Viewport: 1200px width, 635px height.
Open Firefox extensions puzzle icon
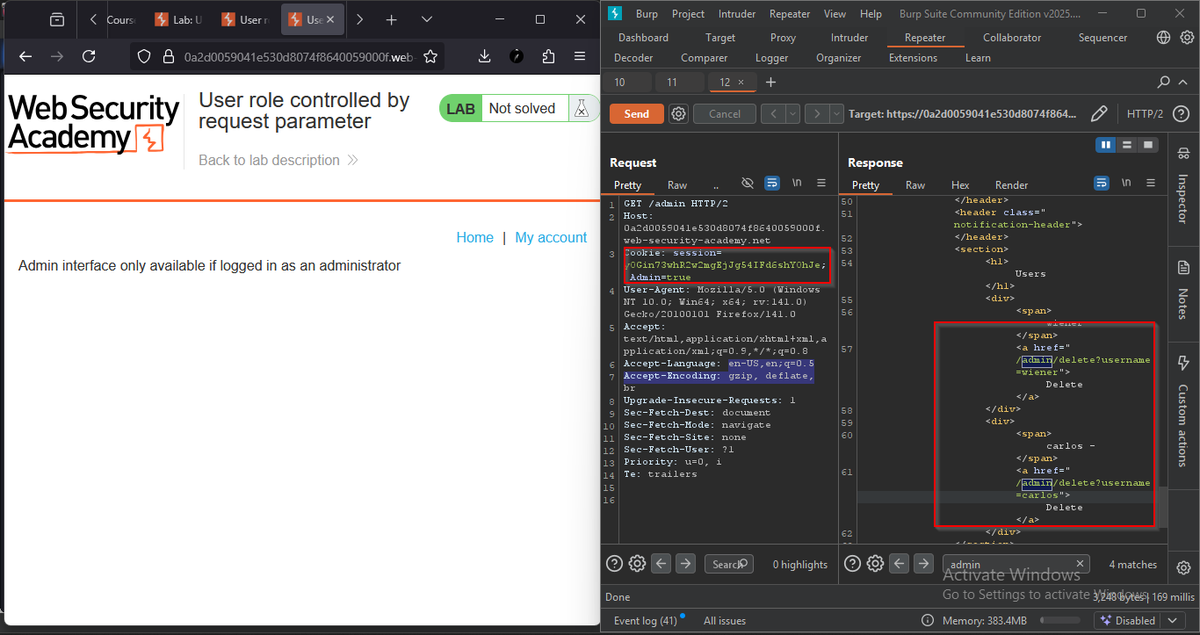[x=549, y=57]
